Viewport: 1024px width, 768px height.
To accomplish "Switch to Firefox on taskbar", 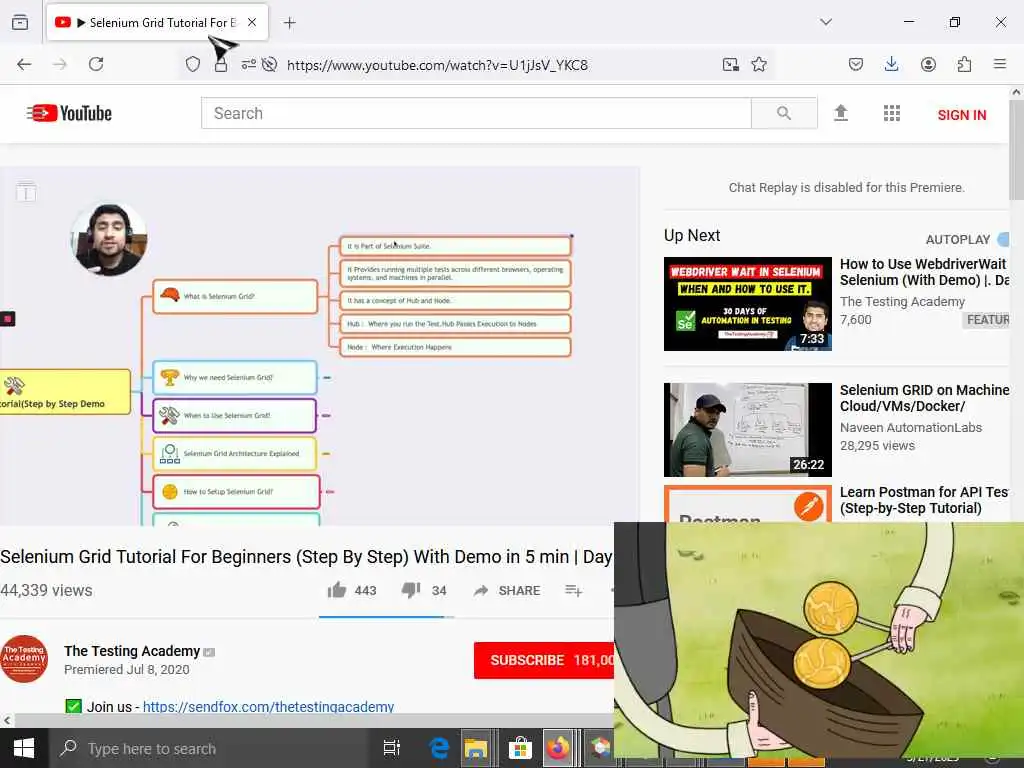I will click(x=557, y=748).
